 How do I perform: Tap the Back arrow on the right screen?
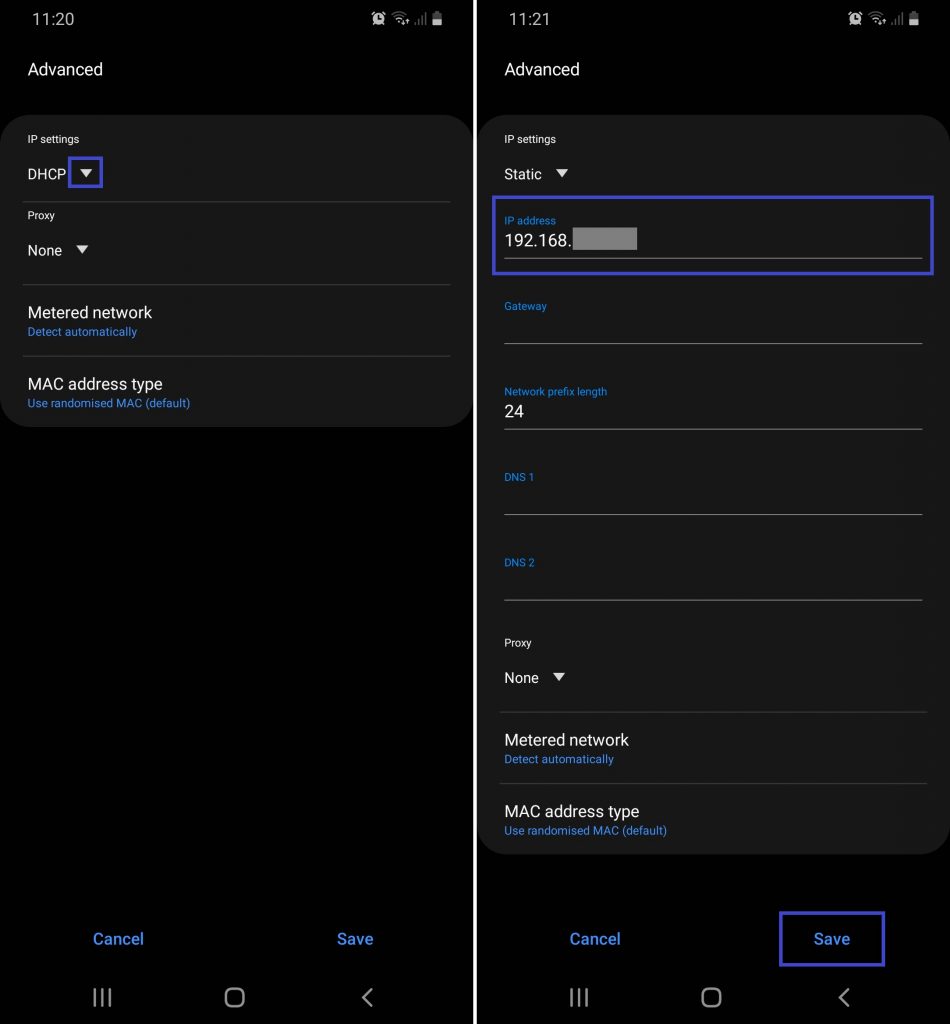click(x=843, y=997)
